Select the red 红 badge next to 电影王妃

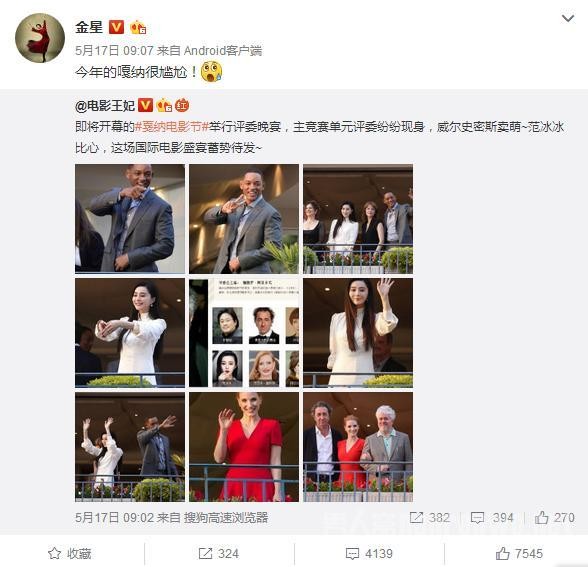coord(182,106)
